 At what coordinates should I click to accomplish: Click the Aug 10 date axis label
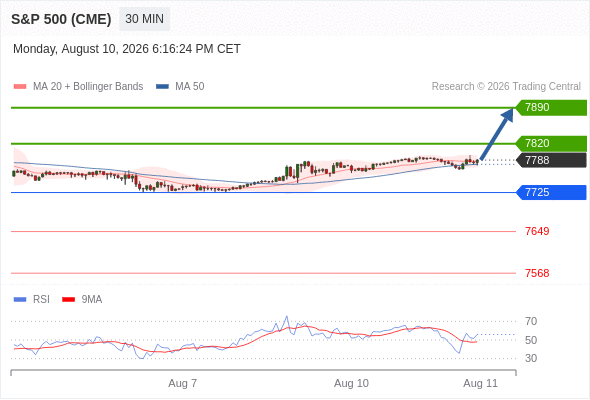click(x=351, y=383)
